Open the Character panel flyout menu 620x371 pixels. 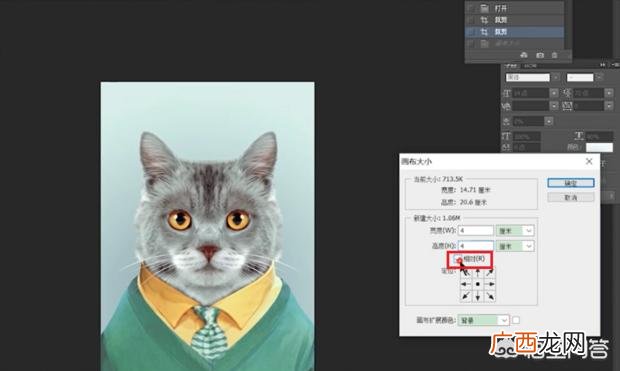tap(615, 65)
